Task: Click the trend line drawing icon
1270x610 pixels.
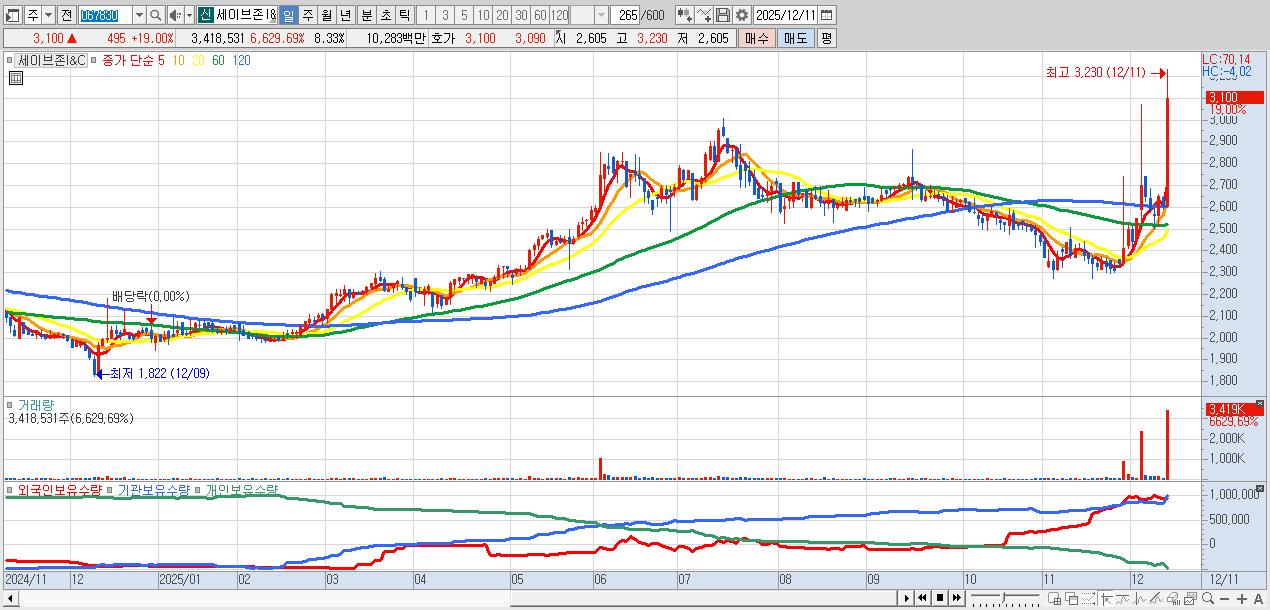Action: pos(1156,598)
